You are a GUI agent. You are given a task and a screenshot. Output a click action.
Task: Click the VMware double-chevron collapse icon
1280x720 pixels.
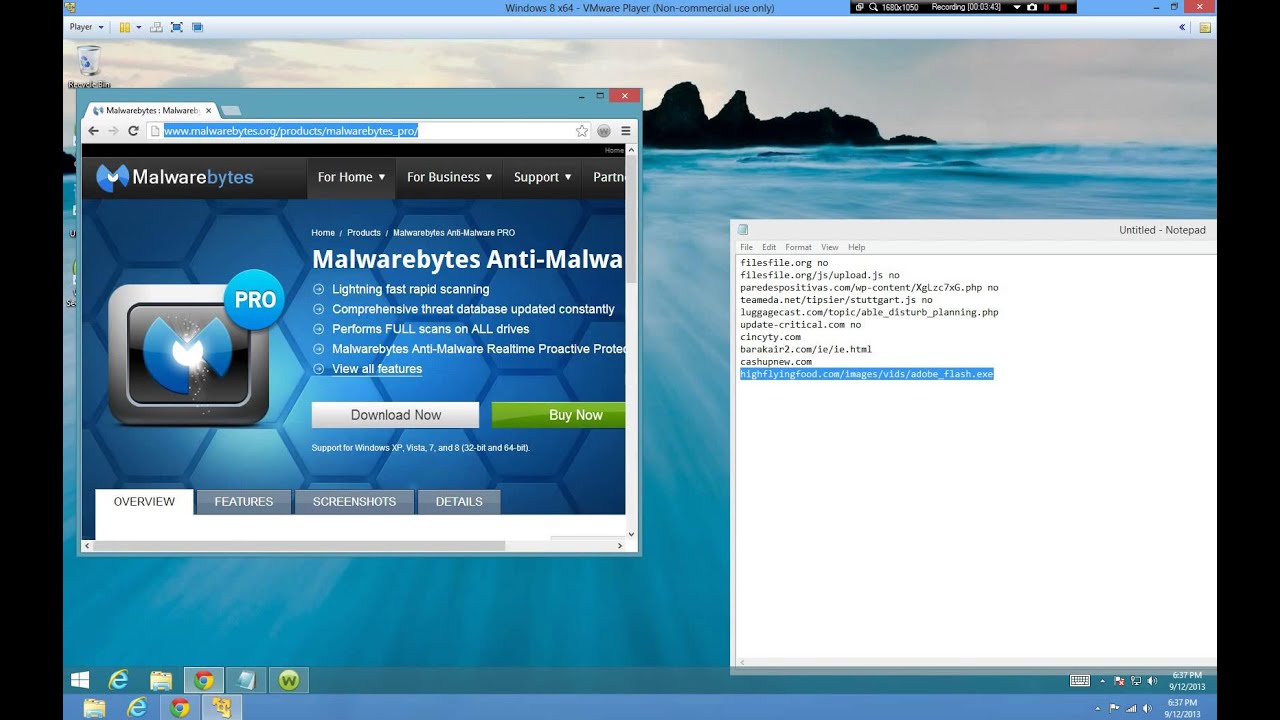1182,27
